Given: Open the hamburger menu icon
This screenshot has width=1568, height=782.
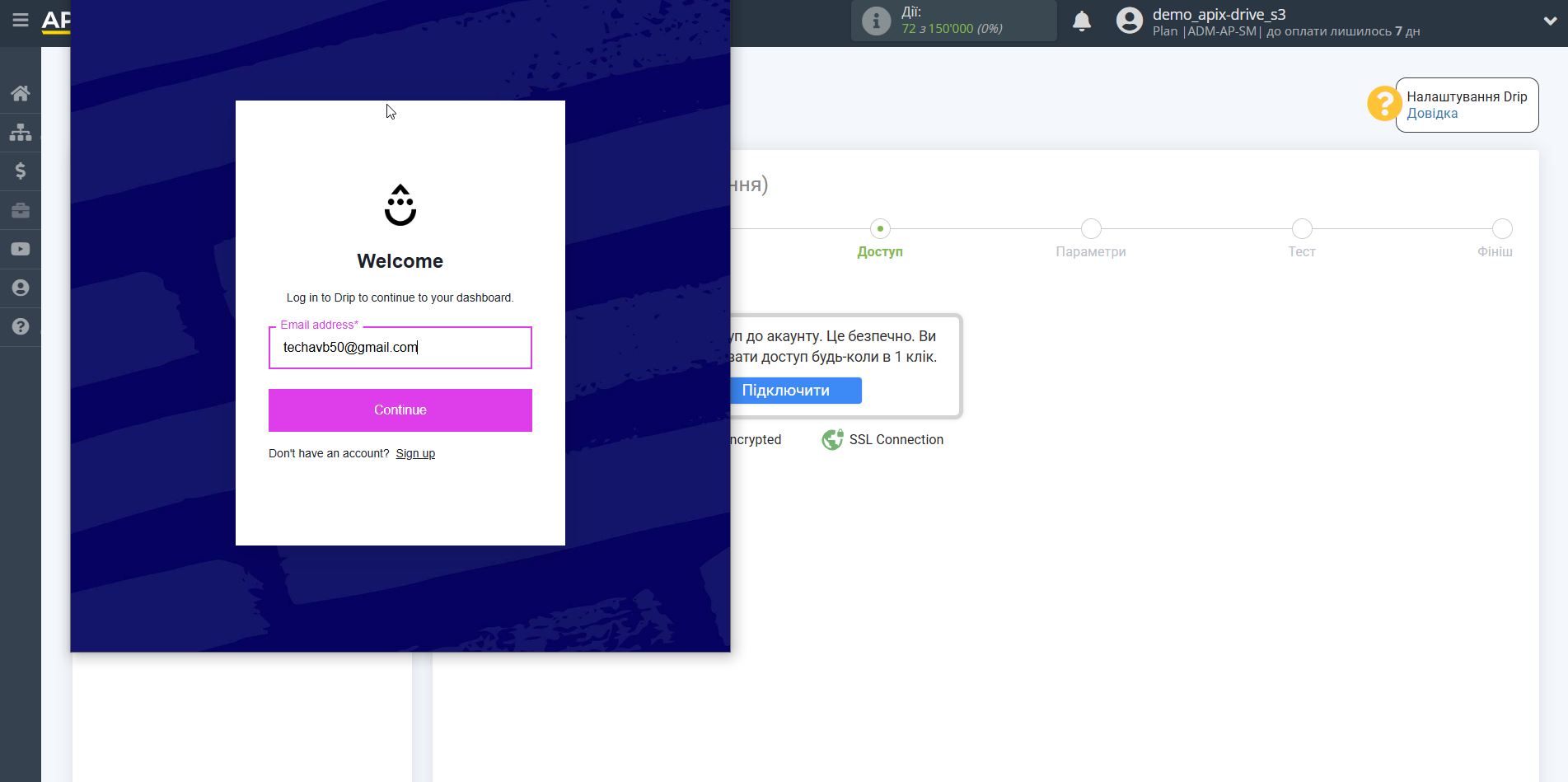Looking at the screenshot, I should tap(21, 20).
